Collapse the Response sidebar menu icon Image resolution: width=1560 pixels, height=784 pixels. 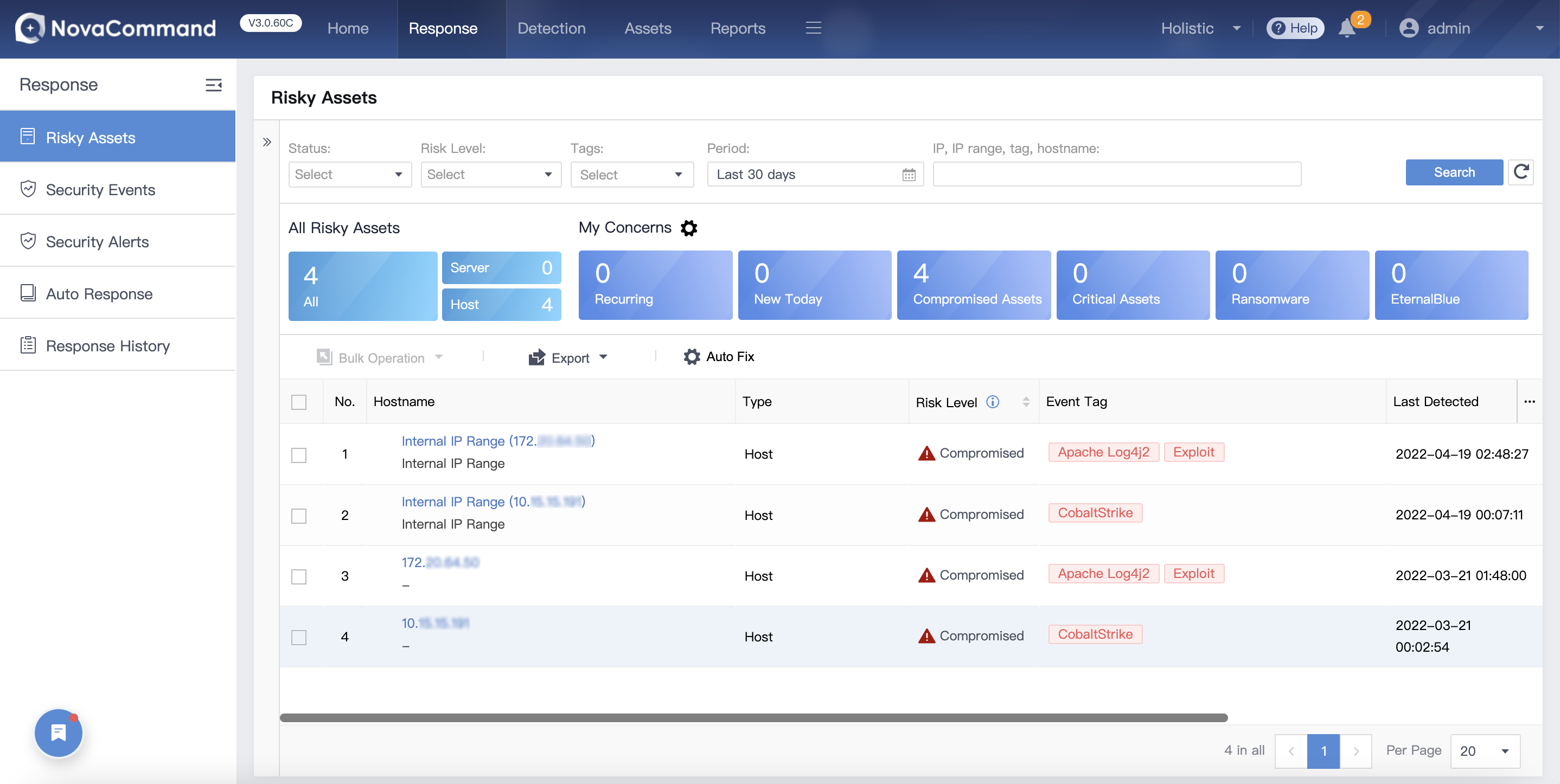(213, 85)
